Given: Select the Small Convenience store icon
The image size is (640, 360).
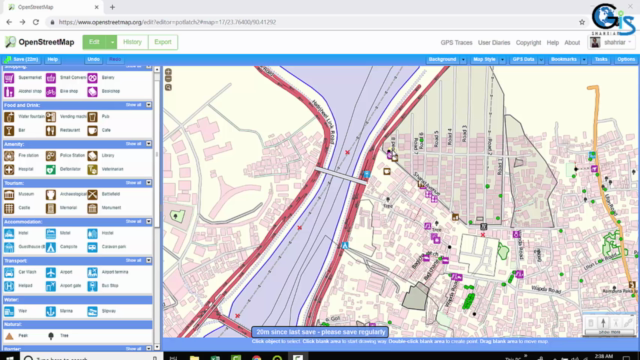Looking at the screenshot, I should tap(51, 78).
